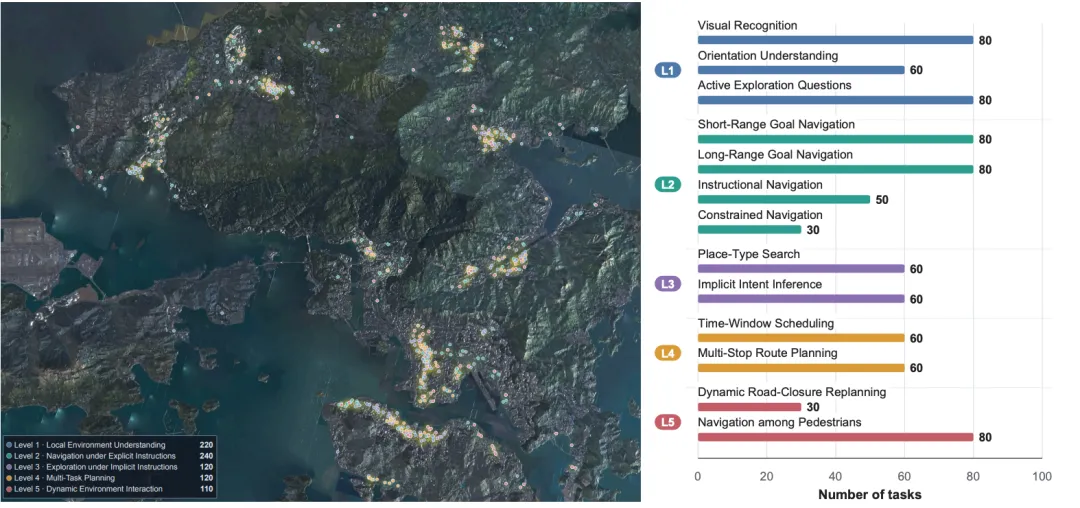The width and height of the screenshot is (1080, 508).
Task: Click the orange Multi-Stop Route Planning bar
Action: (x=801, y=368)
